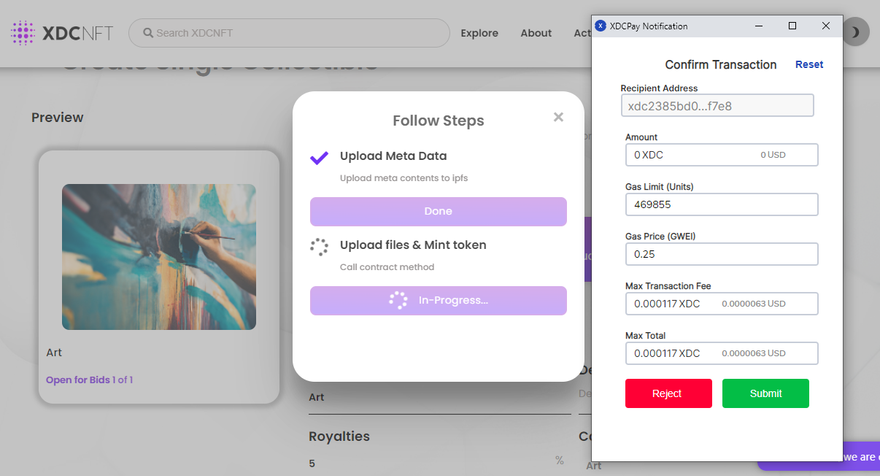Close the Follow Steps dialog

tap(558, 117)
